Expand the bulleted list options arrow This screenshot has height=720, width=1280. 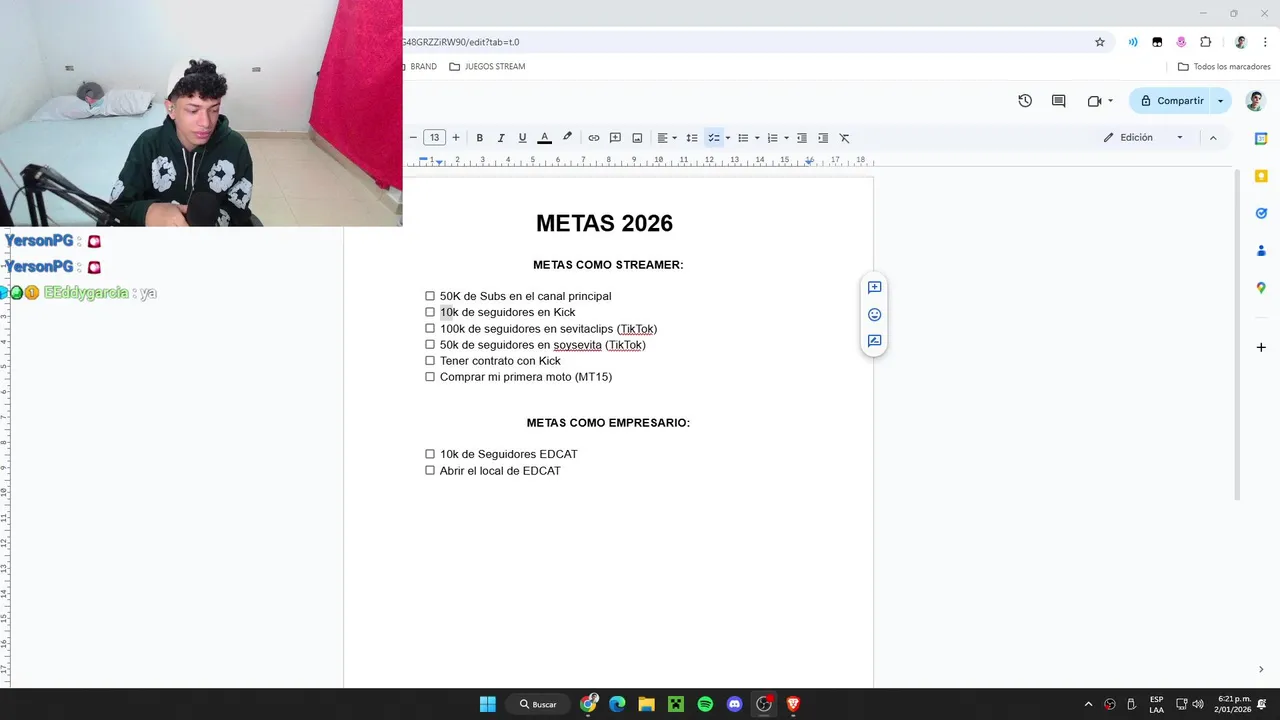(x=757, y=138)
